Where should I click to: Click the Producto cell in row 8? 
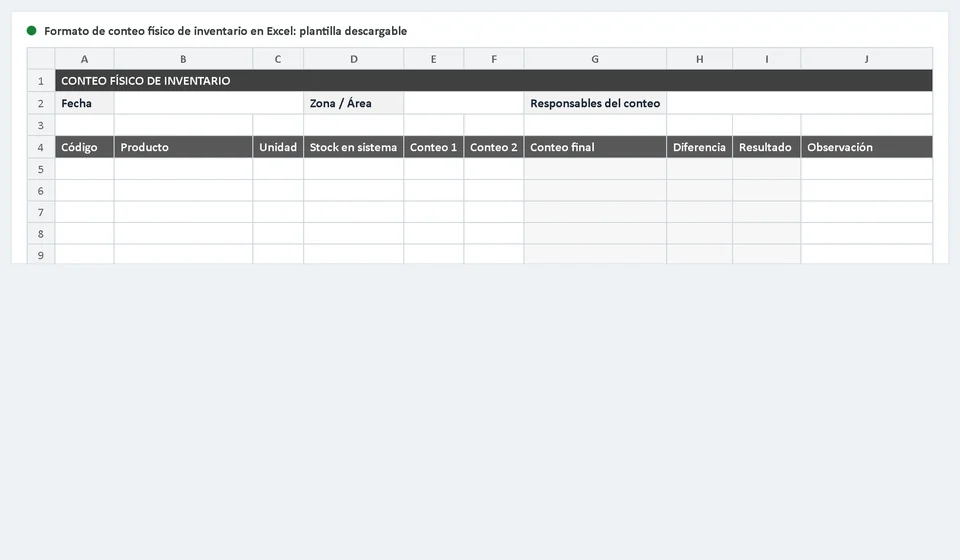pyautogui.click(x=183, y=233)
